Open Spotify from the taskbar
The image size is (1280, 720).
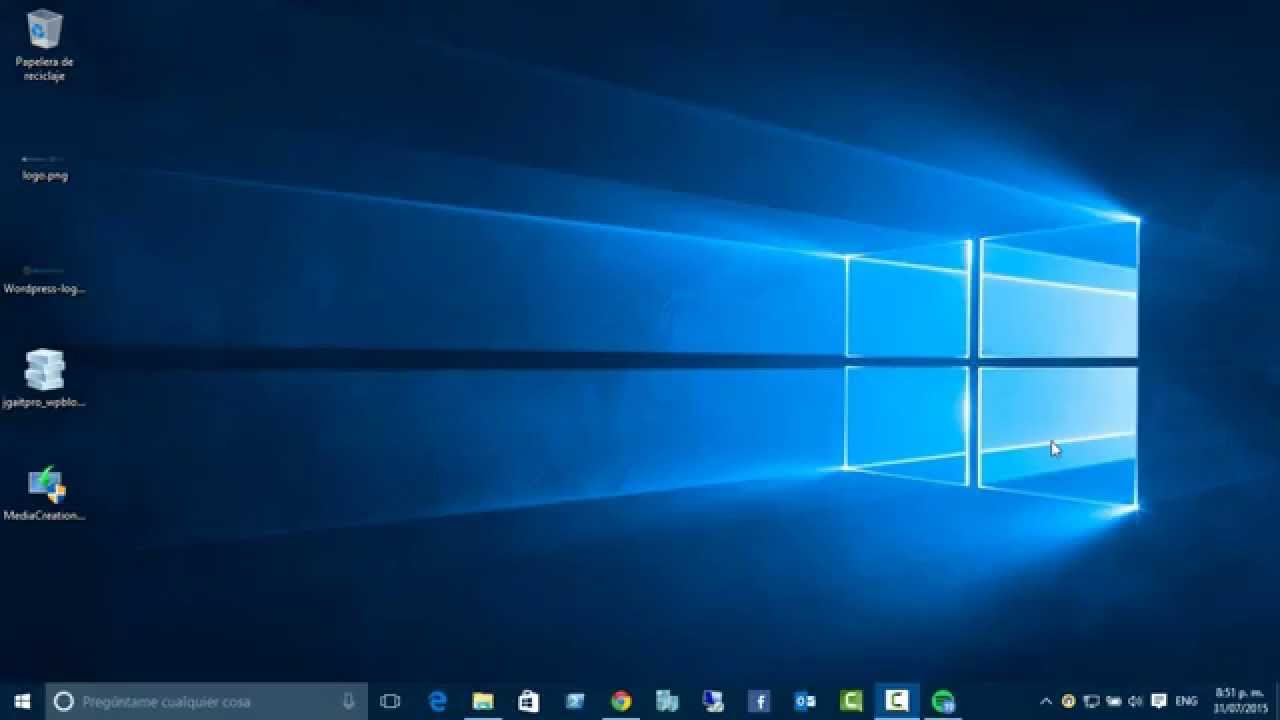(943, 701)
